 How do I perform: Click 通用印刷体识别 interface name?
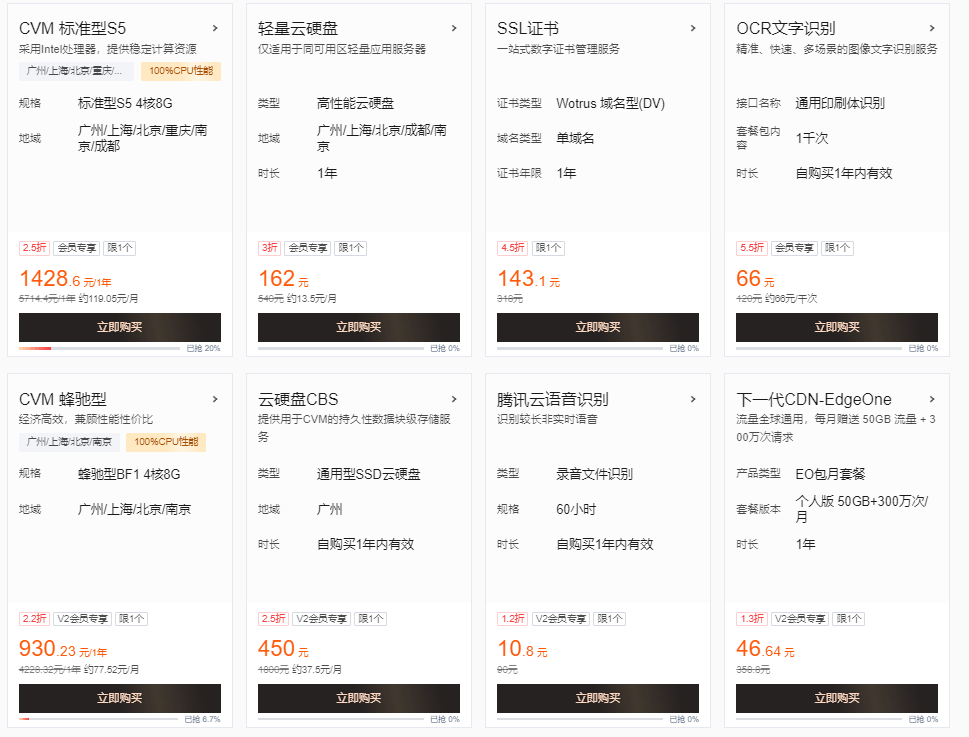[x=840, y=103]
